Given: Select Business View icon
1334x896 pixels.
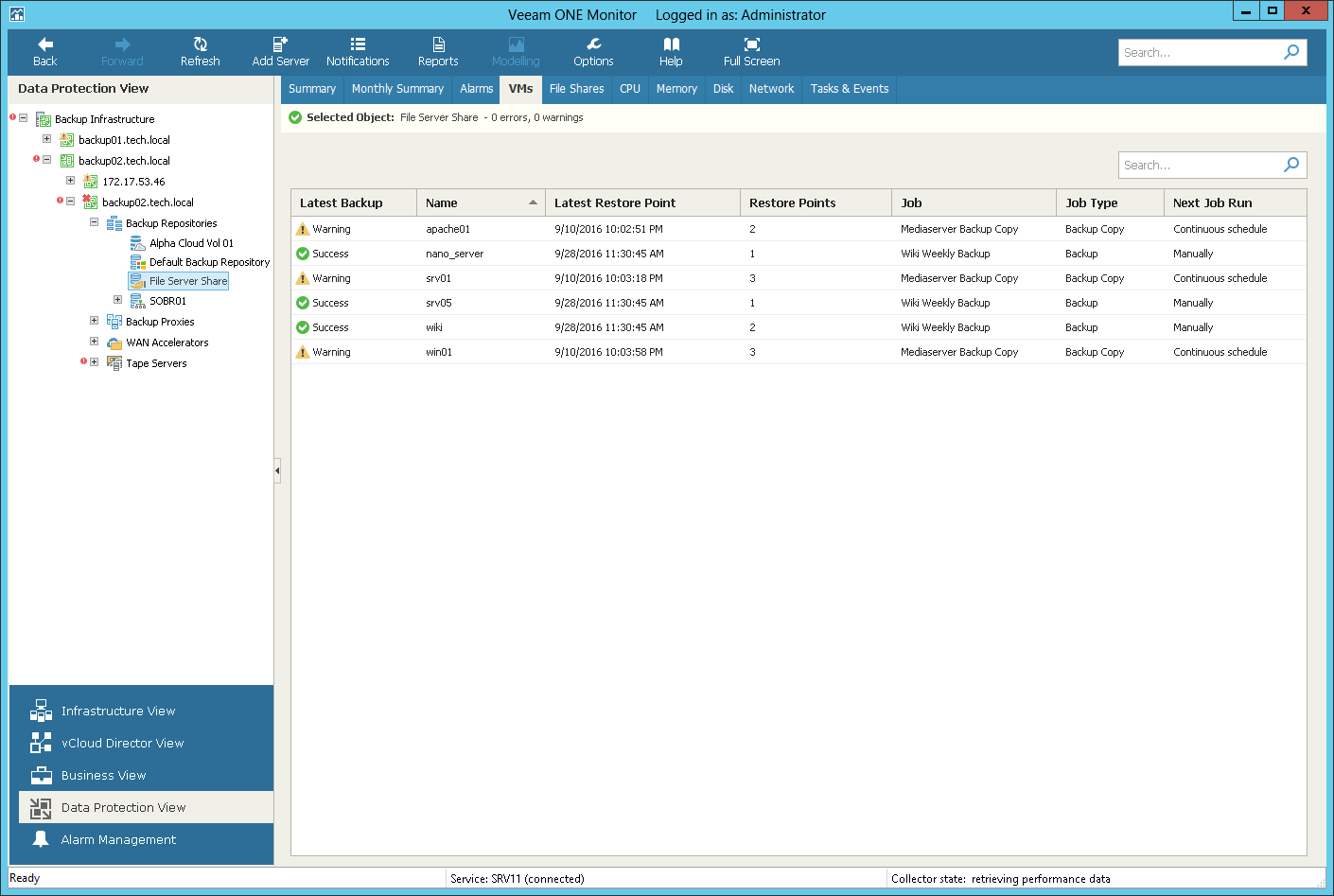Looking at the screenshot, I should (41, 775).
